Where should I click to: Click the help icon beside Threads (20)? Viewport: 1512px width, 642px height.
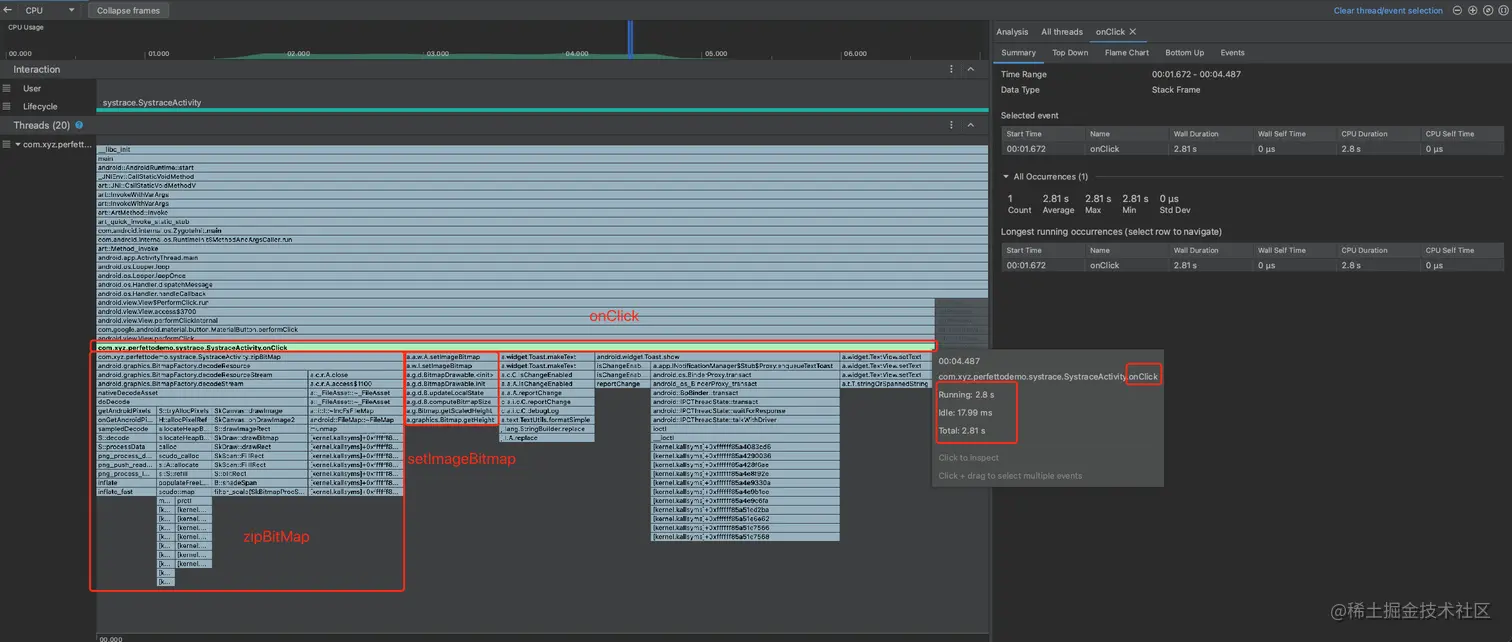tap(79, 125)
